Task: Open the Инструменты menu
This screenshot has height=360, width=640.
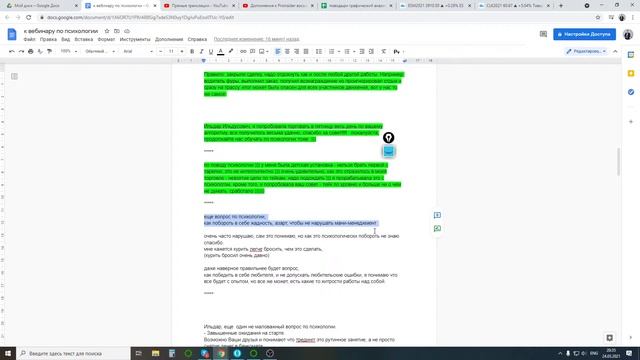Action: coord(135,39)
